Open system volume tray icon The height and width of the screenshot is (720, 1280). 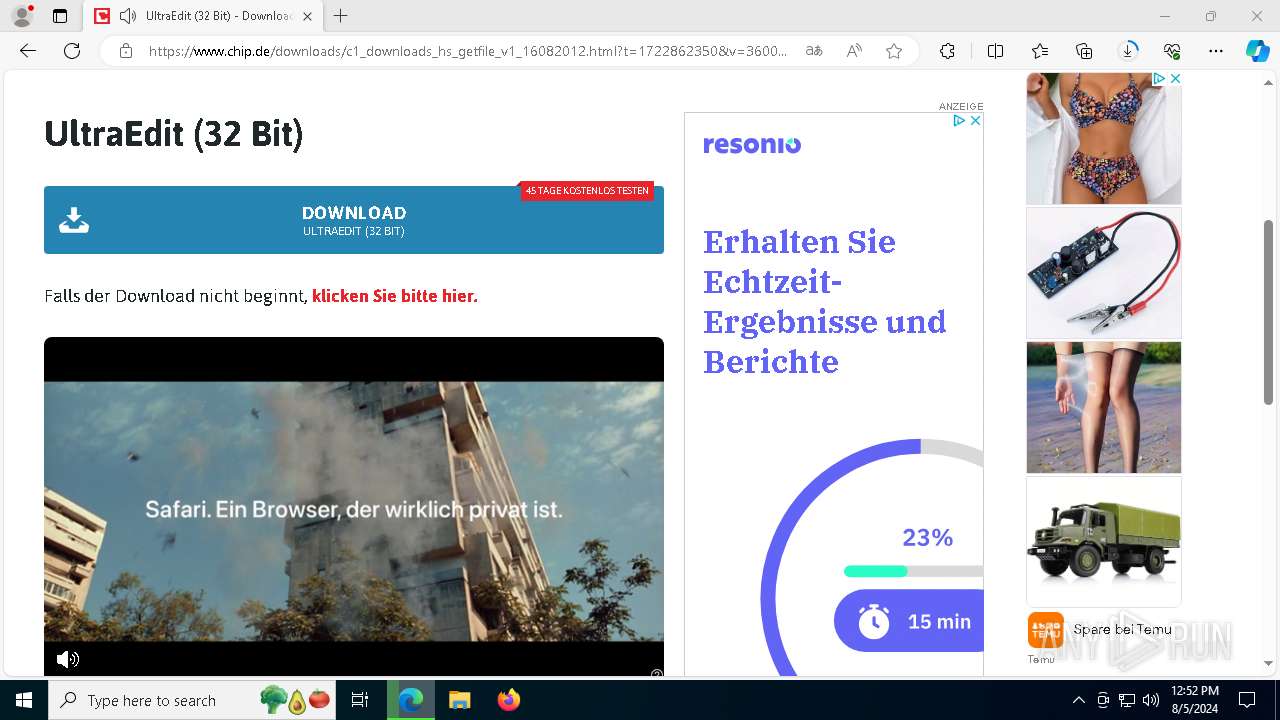(x=1151, y=700)
